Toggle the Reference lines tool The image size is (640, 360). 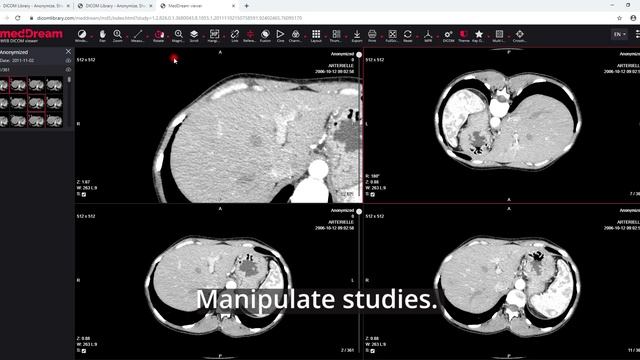[x=249, y=35]
